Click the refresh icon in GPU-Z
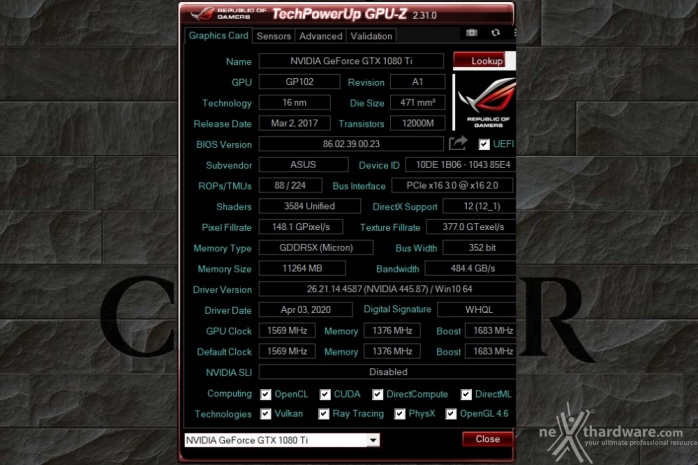This screenshot has width=698, height=465. (495, 33)
